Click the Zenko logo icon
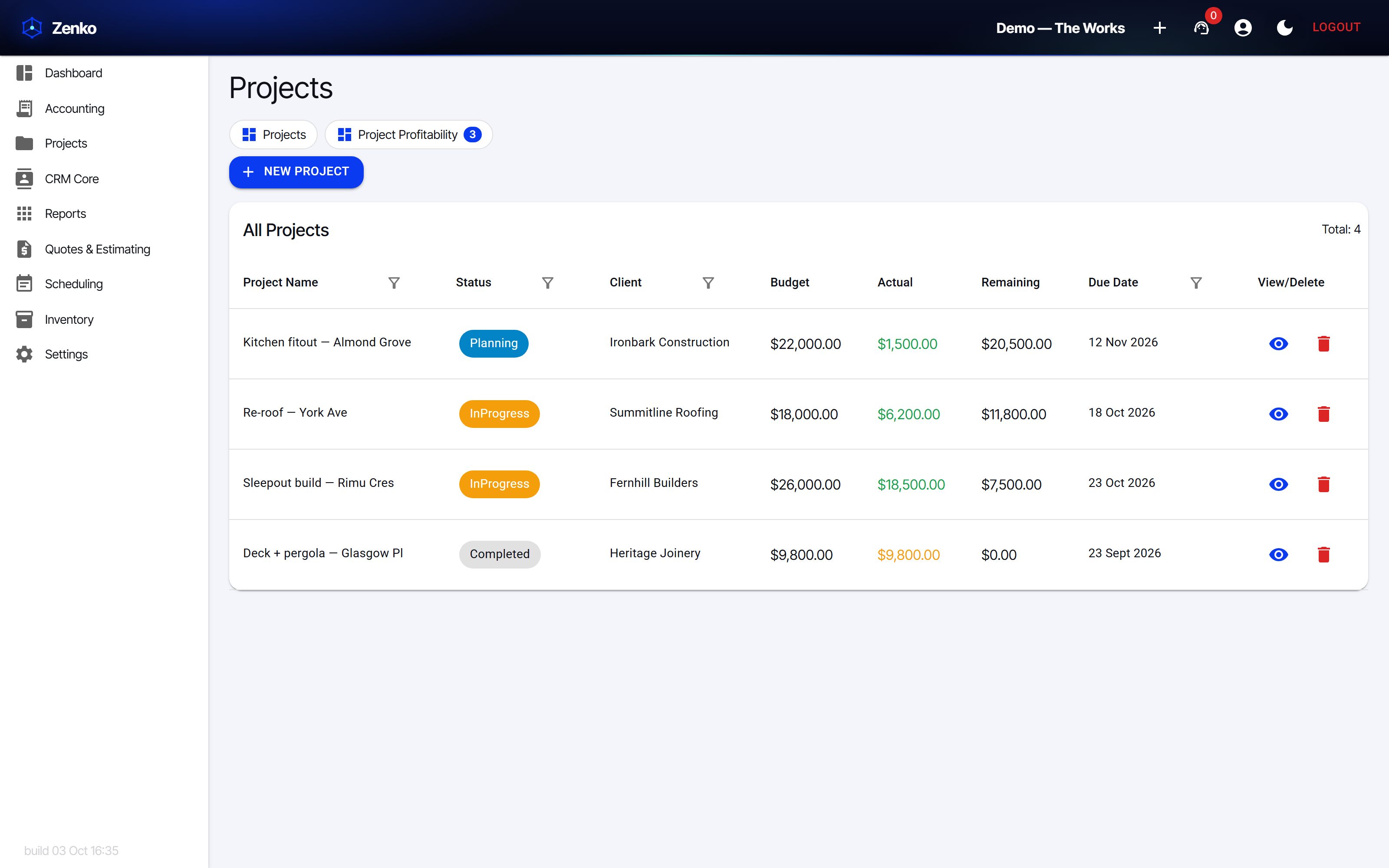The image size is (1389, 868). point(32,27)
